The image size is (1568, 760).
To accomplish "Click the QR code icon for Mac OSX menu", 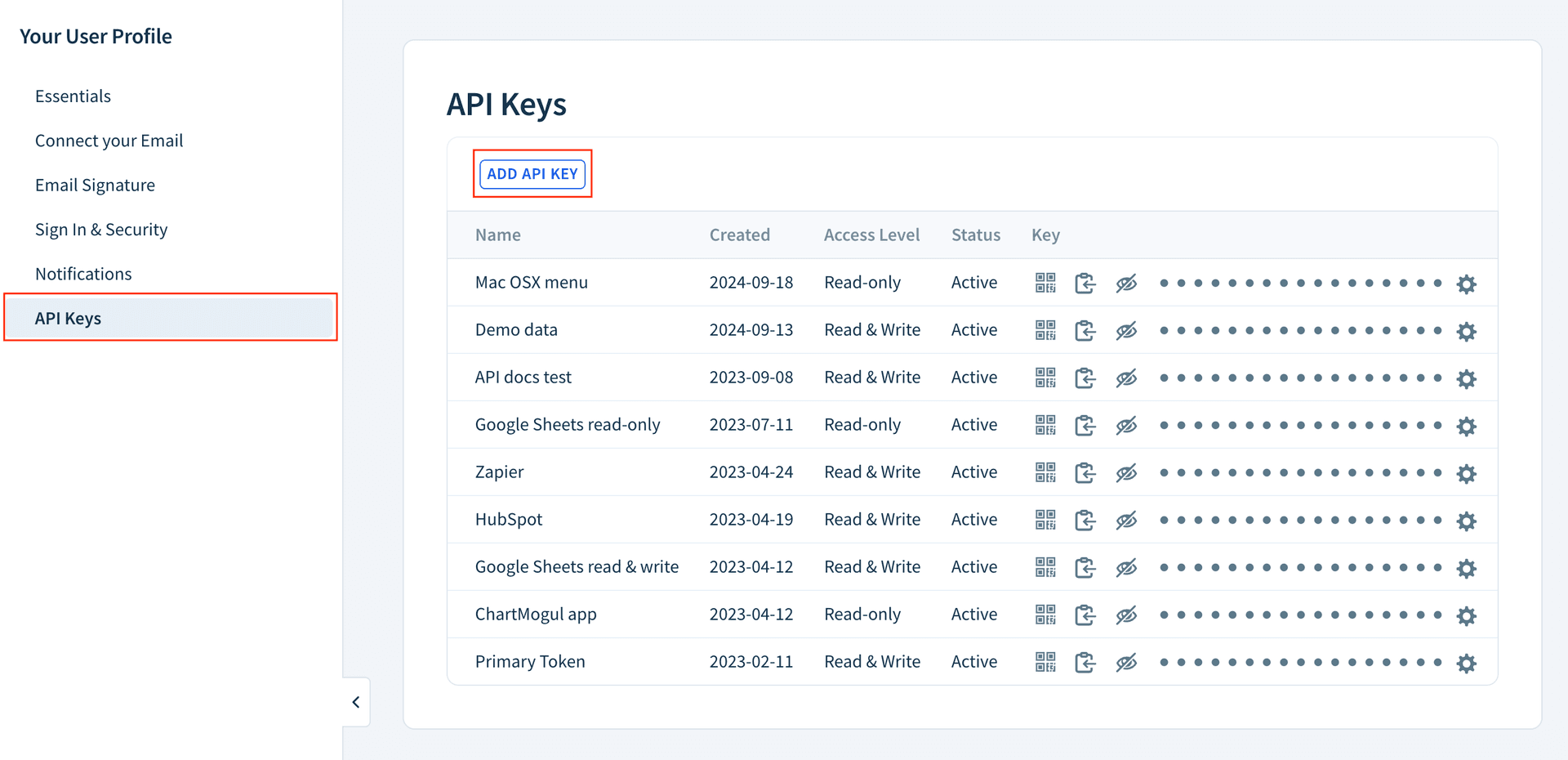I will [1045, 283].
